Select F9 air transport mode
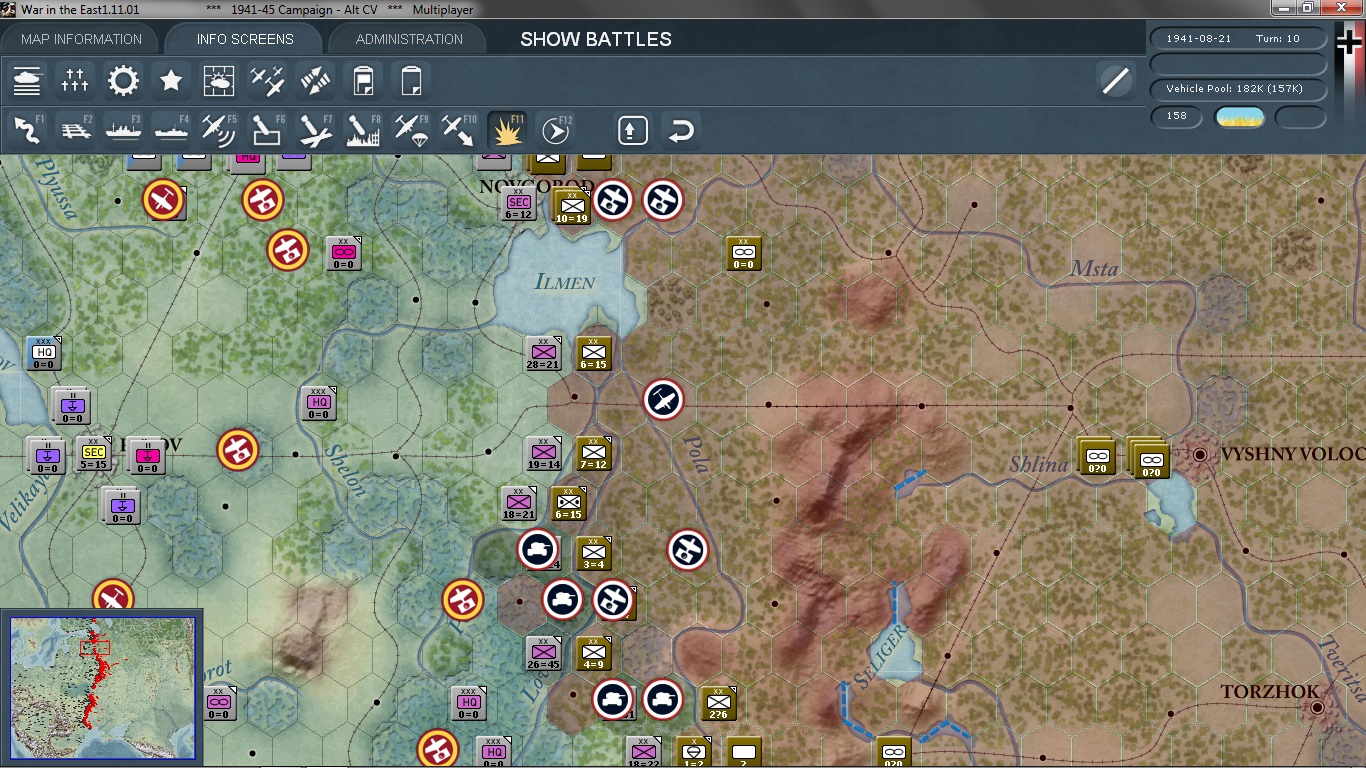The width and height of the screenshot is (1366, 768). [x=411, y=130]
